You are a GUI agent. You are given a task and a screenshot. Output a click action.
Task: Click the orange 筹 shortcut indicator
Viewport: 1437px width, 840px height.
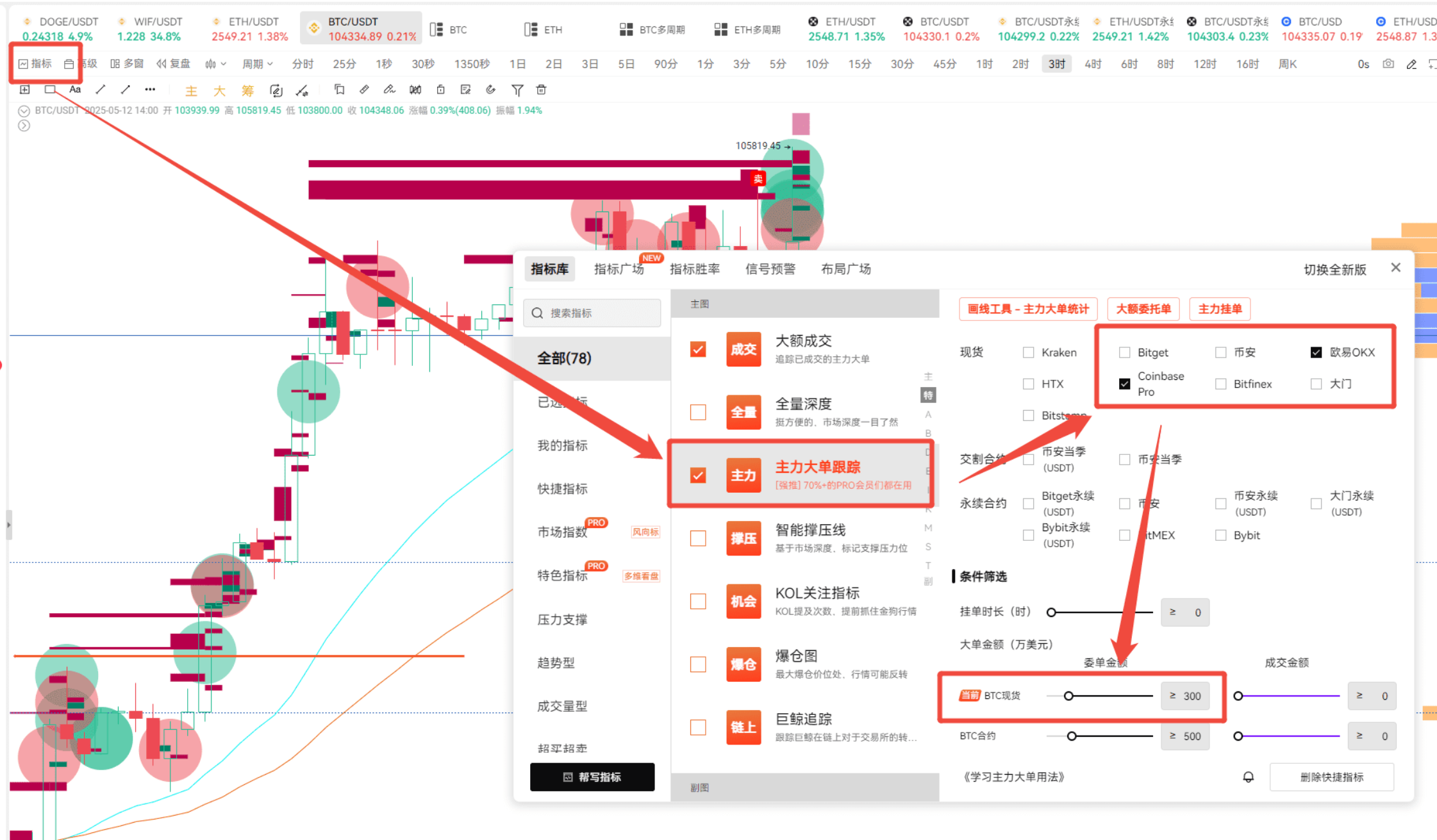click(247, 91)
